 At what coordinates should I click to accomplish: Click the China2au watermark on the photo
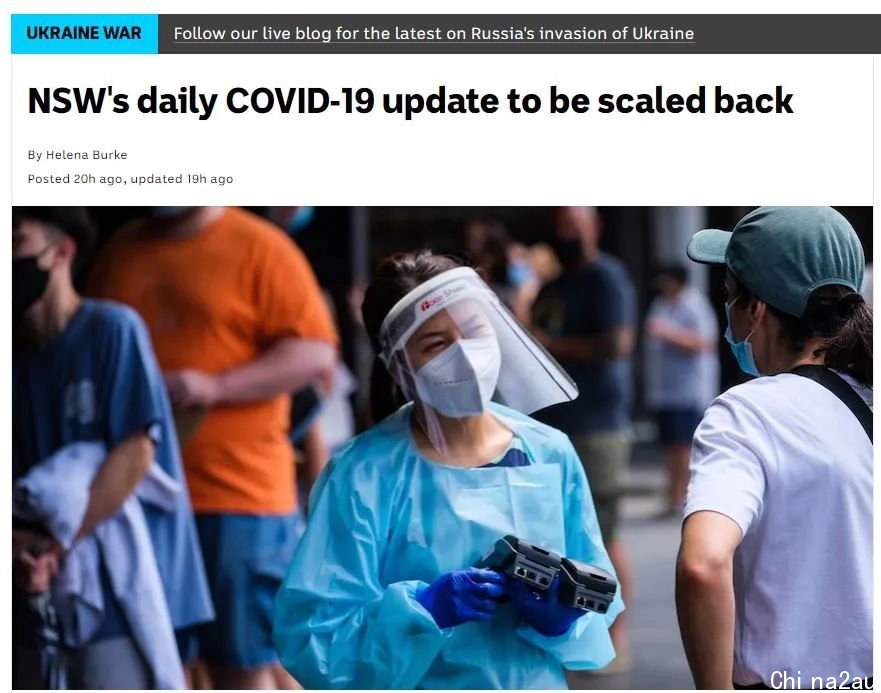[x=821, y=680]
